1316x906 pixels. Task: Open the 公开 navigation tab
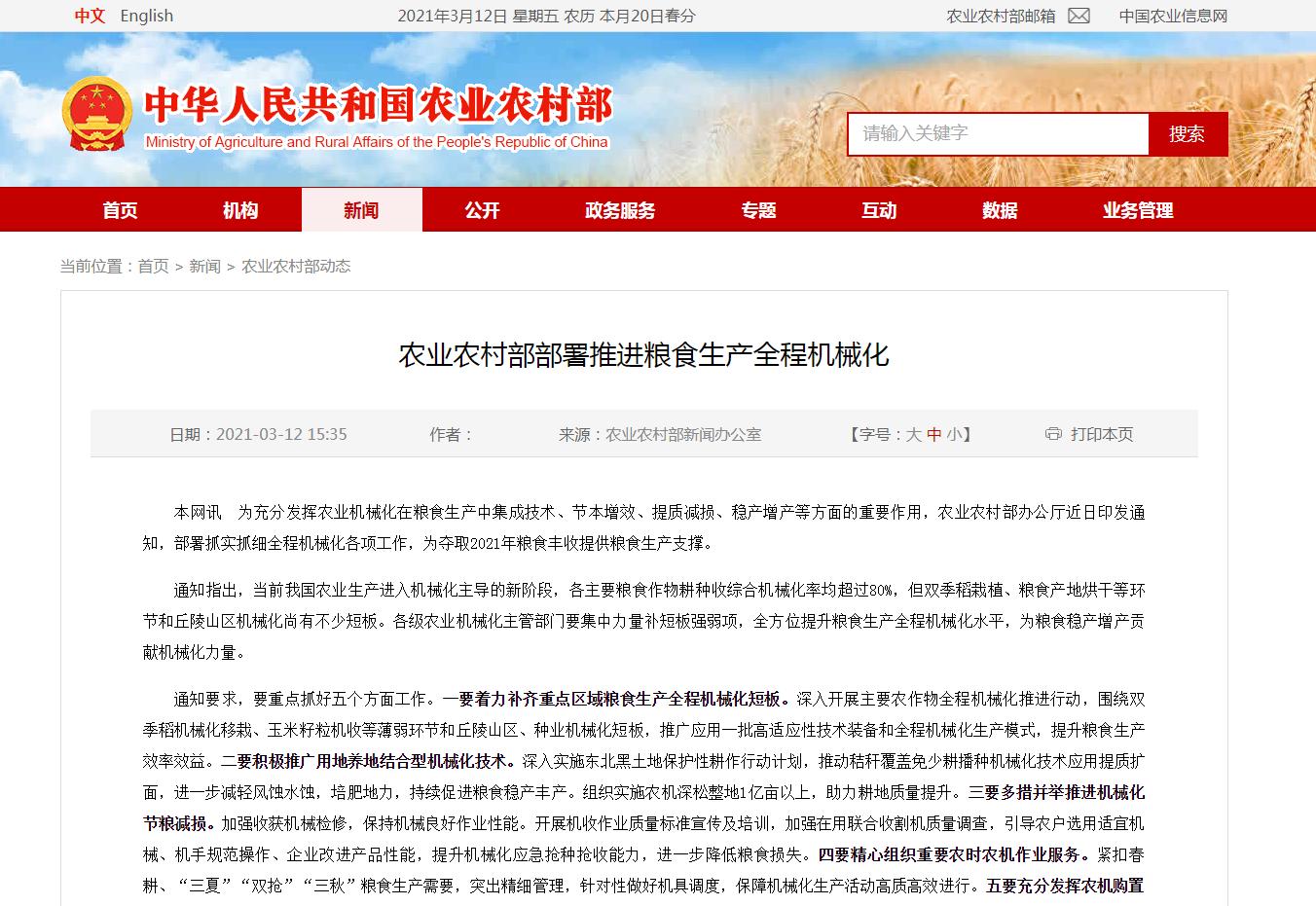(x=482, y=210)
